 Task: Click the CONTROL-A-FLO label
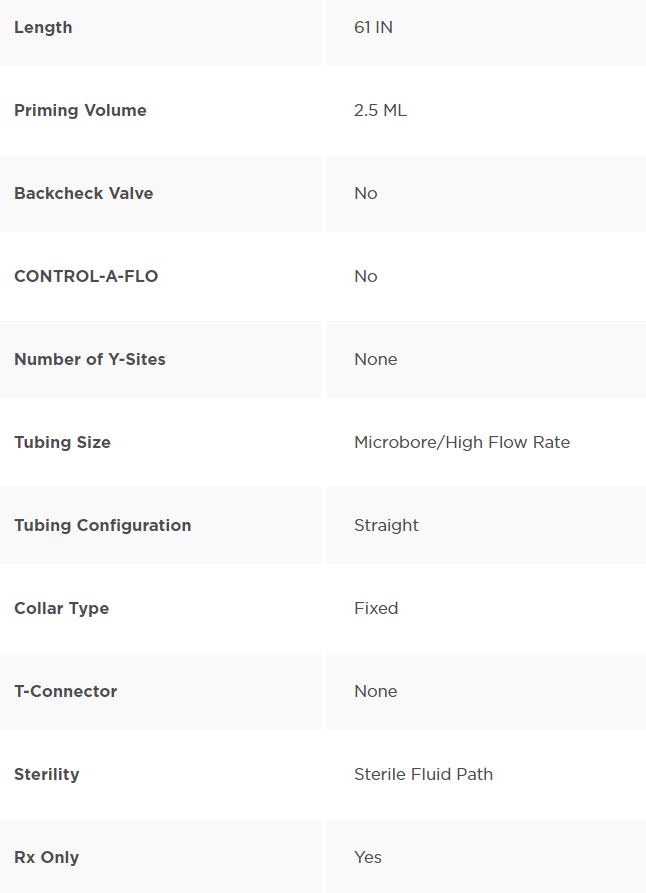pyautogui.click(x=86, y=276)
